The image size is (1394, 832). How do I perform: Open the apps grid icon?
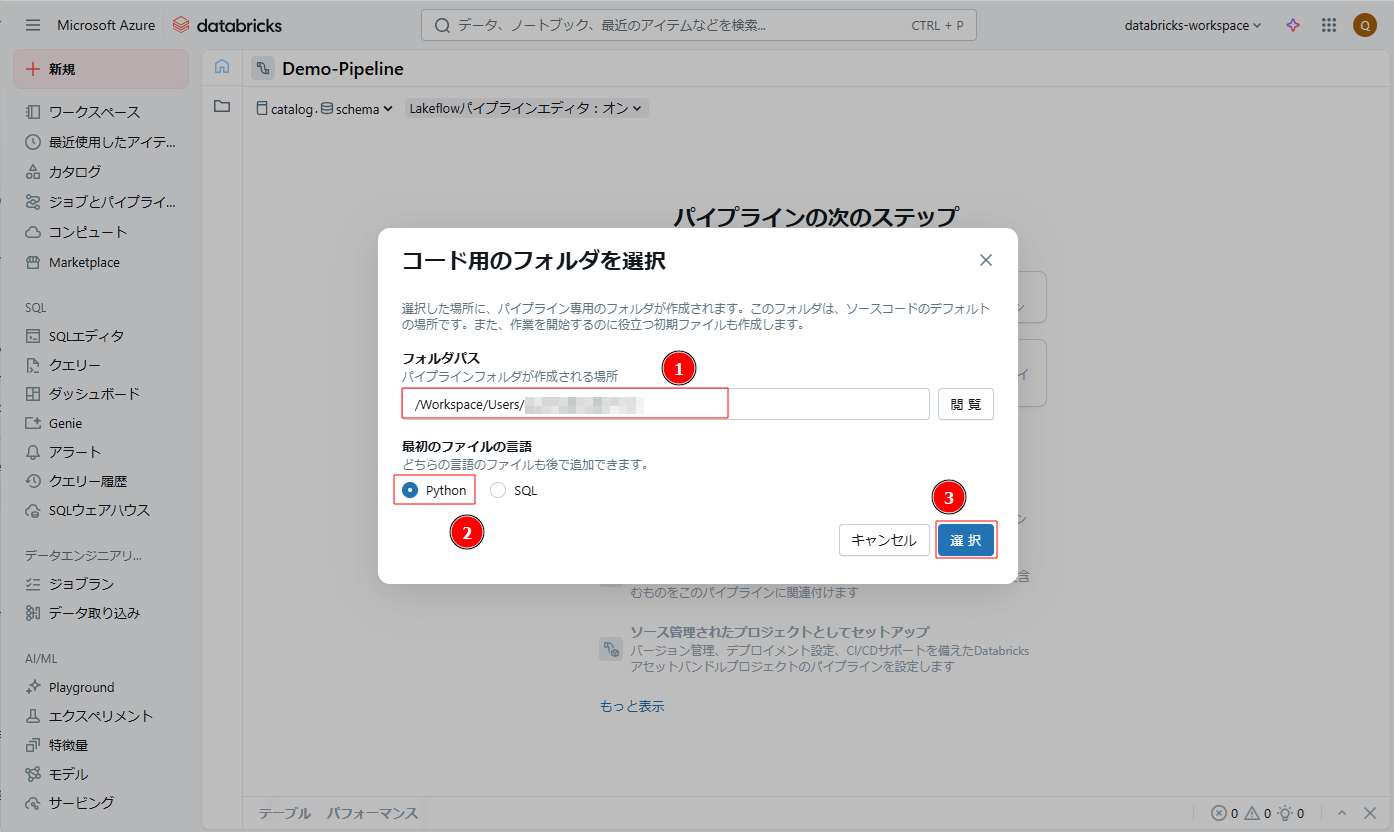click(1329, 25)
